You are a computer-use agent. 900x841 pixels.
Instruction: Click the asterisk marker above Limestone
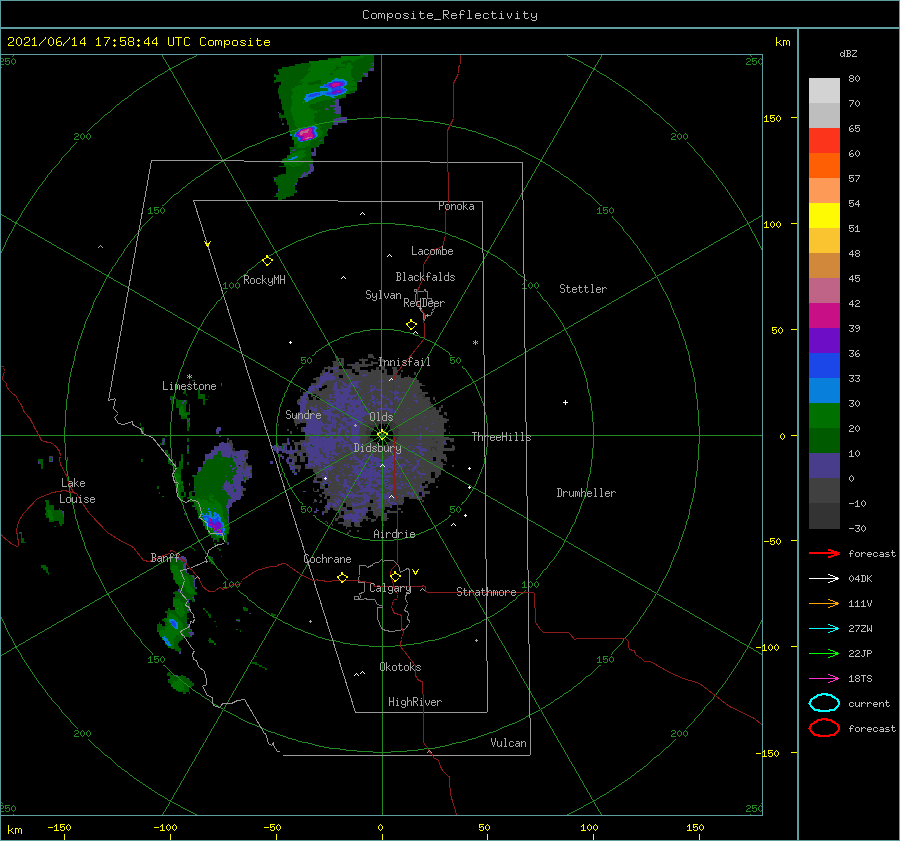pos(189,377)
